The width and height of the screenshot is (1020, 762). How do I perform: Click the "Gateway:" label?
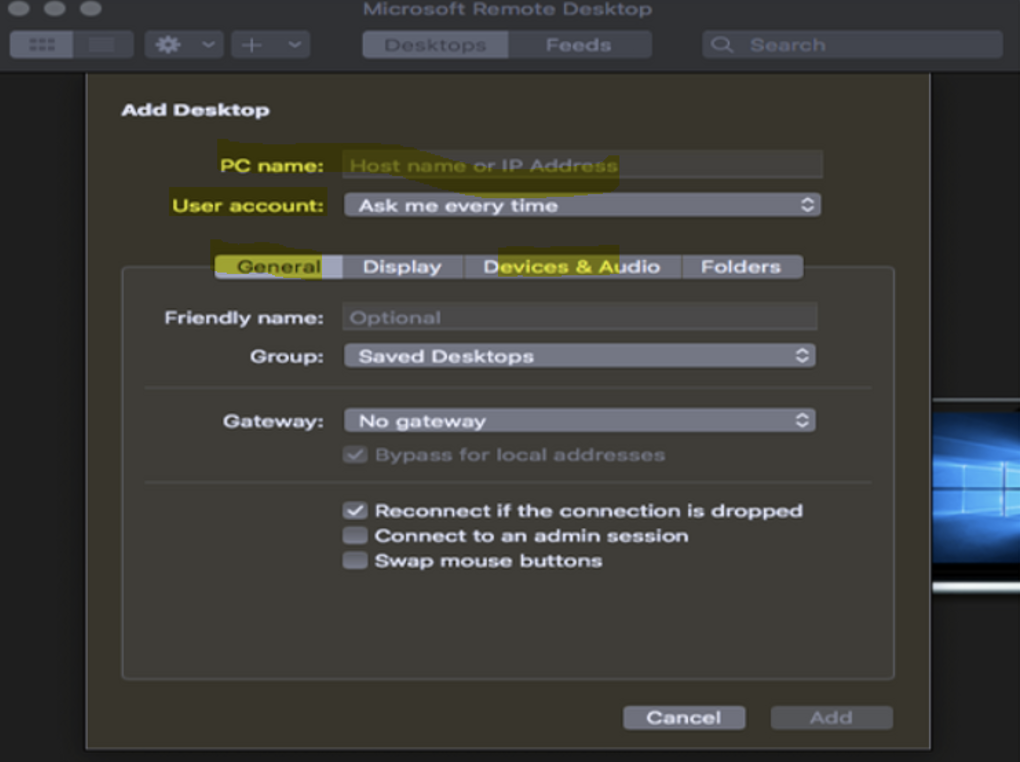(273, 422)
